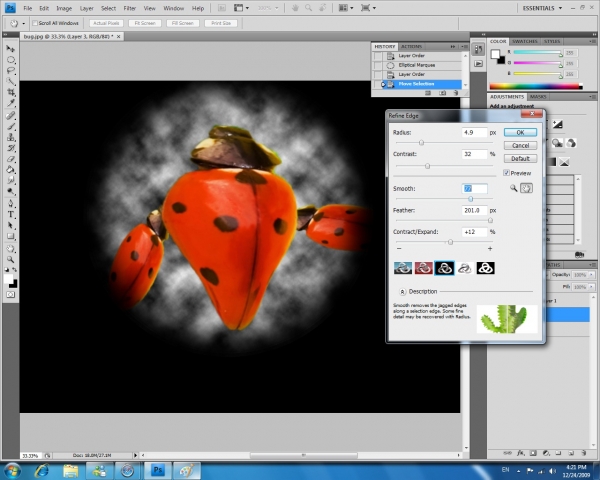Click the Feather slider handle
600x480 pixels.
coord(490,220)
